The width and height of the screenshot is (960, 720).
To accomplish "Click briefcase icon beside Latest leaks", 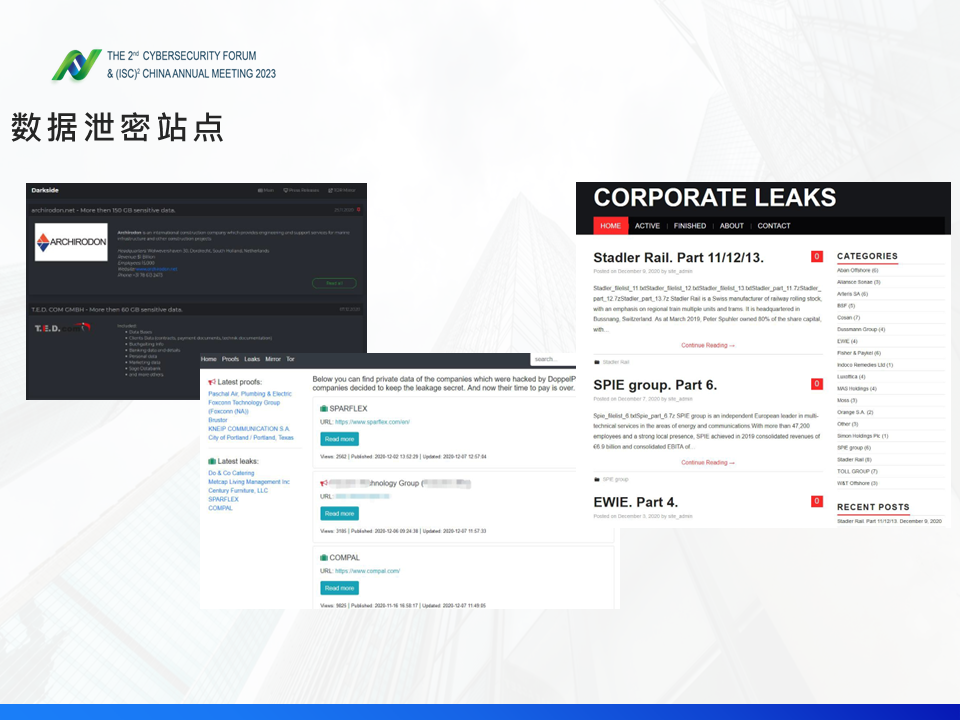I will 212,461.
